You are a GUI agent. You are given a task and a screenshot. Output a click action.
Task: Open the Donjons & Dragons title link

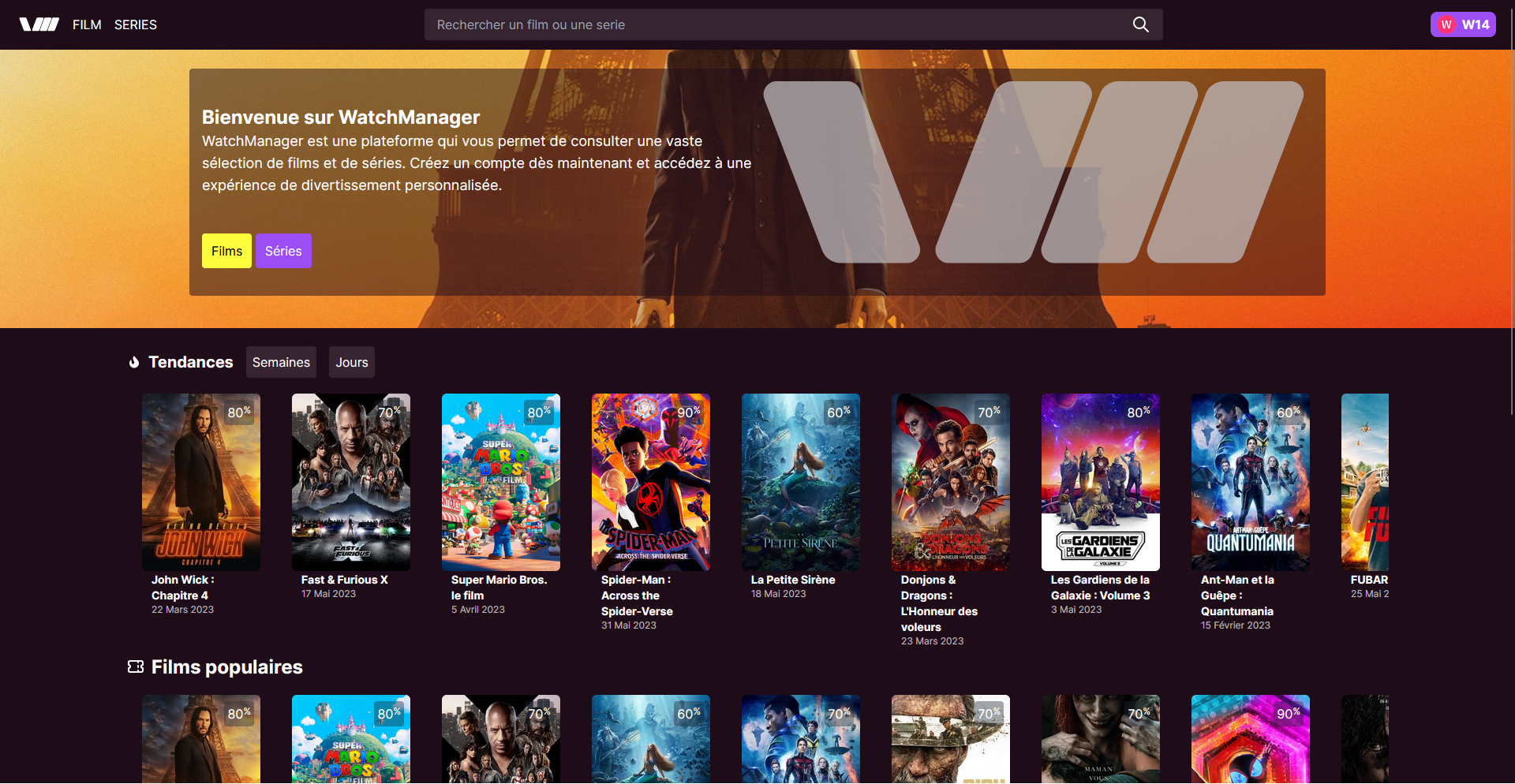[x=939, y=603]
